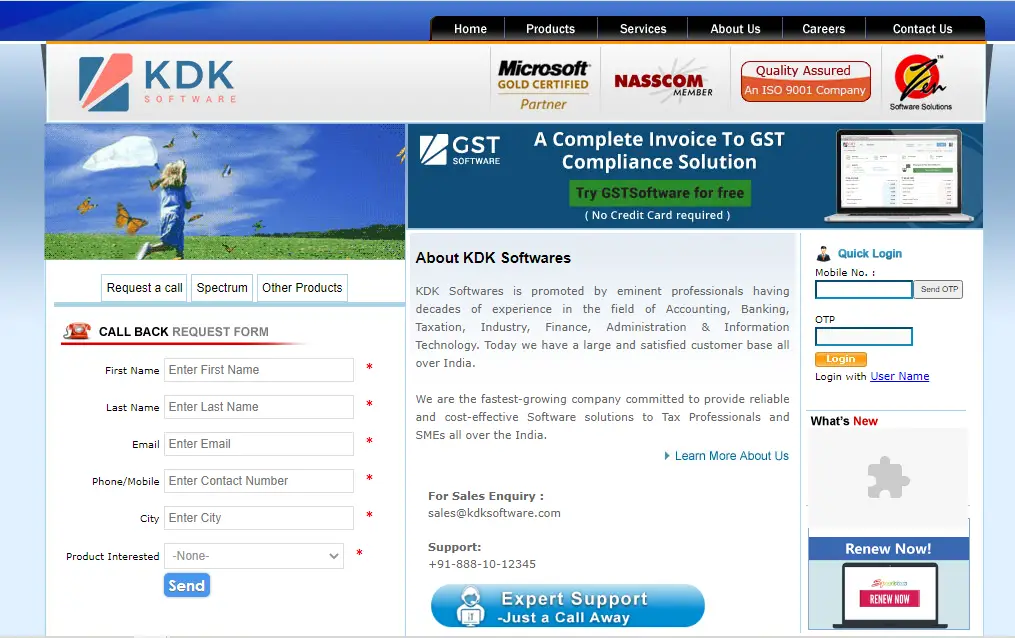The width and height of the screenshot is (1015, 638).
Task: Focus the Last Name input field
Action: [x=259, y=407]
